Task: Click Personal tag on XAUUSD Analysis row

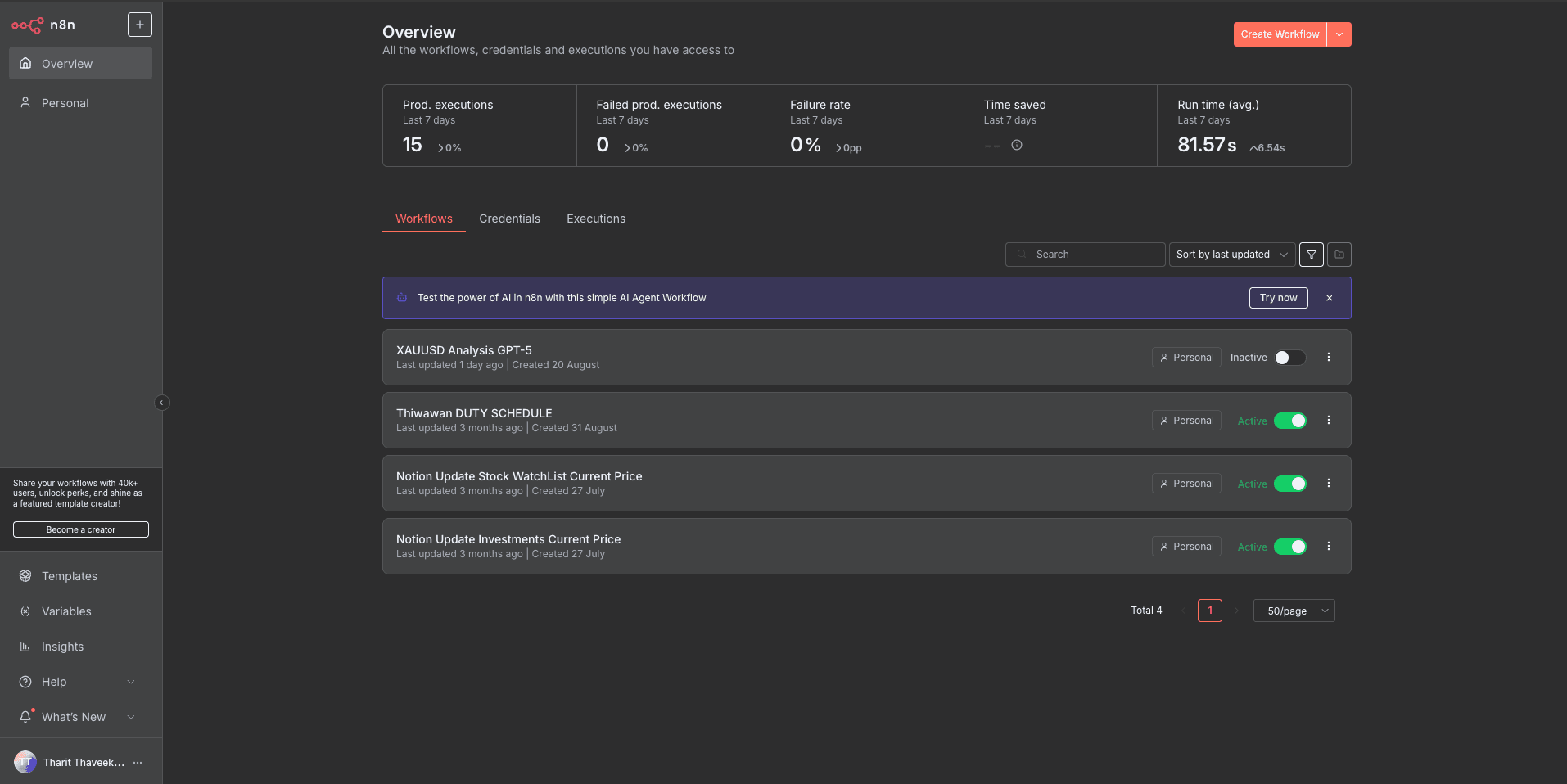Action: (x=1186, y=358)
